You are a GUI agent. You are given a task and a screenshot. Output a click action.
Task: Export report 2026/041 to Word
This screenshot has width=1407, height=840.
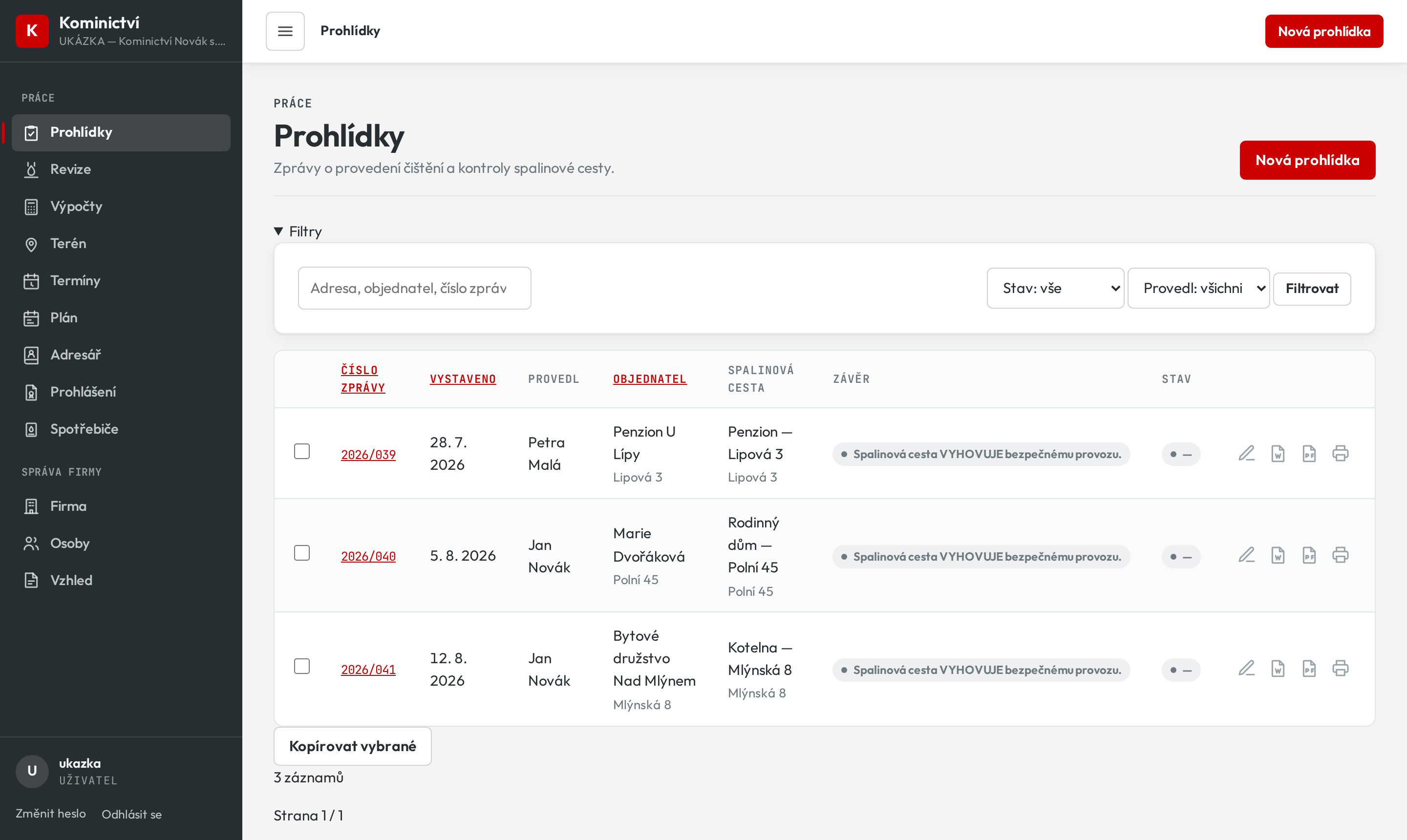[1278, 669]
